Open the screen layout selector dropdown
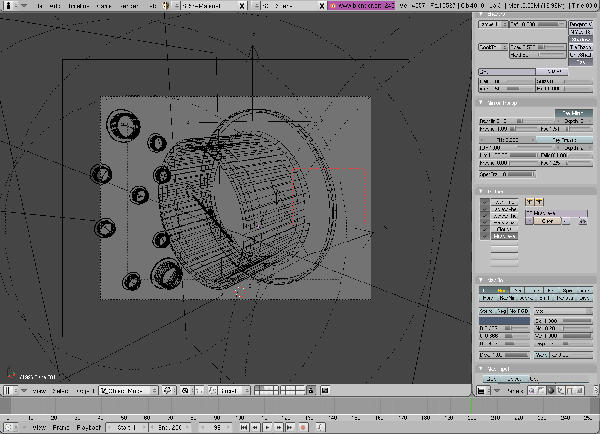Screen dimensions: 600x434 pyautogui.click(x=177, y=6)
